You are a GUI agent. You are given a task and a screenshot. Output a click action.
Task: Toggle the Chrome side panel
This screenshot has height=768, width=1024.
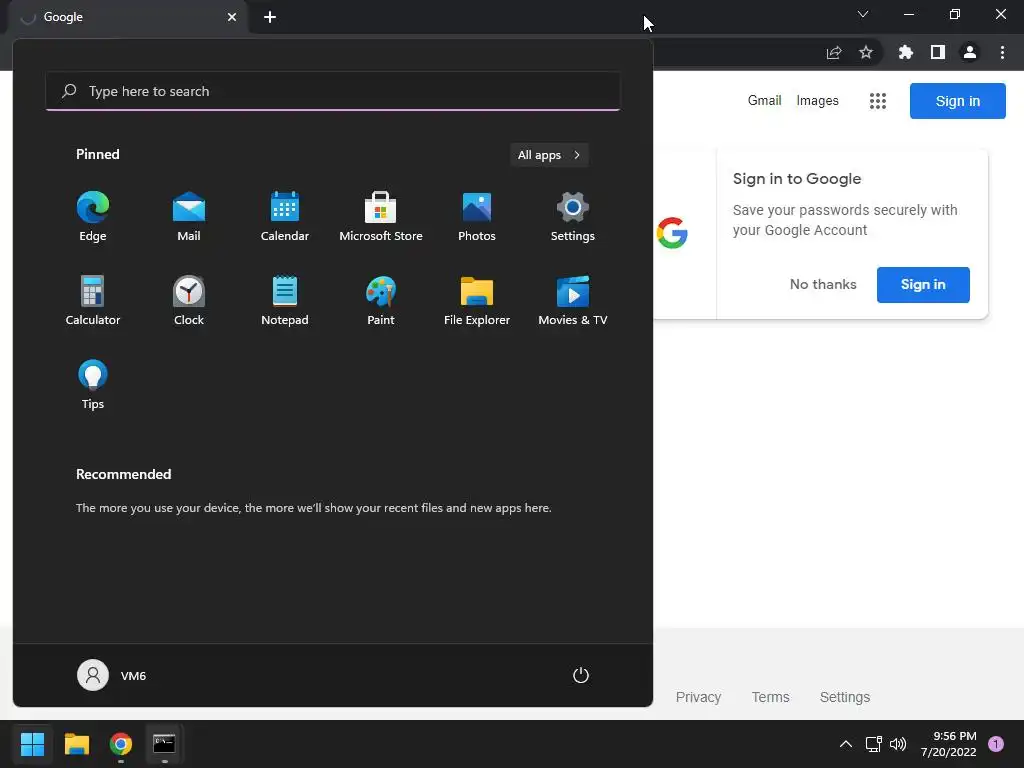938,52
